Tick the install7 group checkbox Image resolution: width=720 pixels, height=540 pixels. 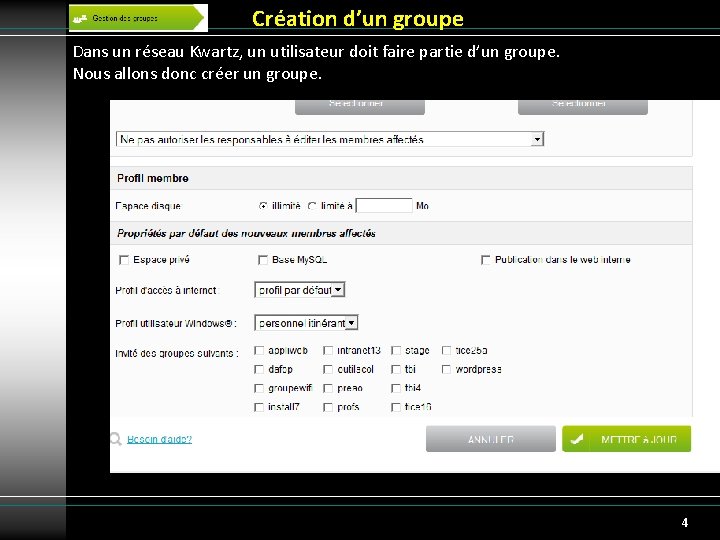[x=259, y=407]
